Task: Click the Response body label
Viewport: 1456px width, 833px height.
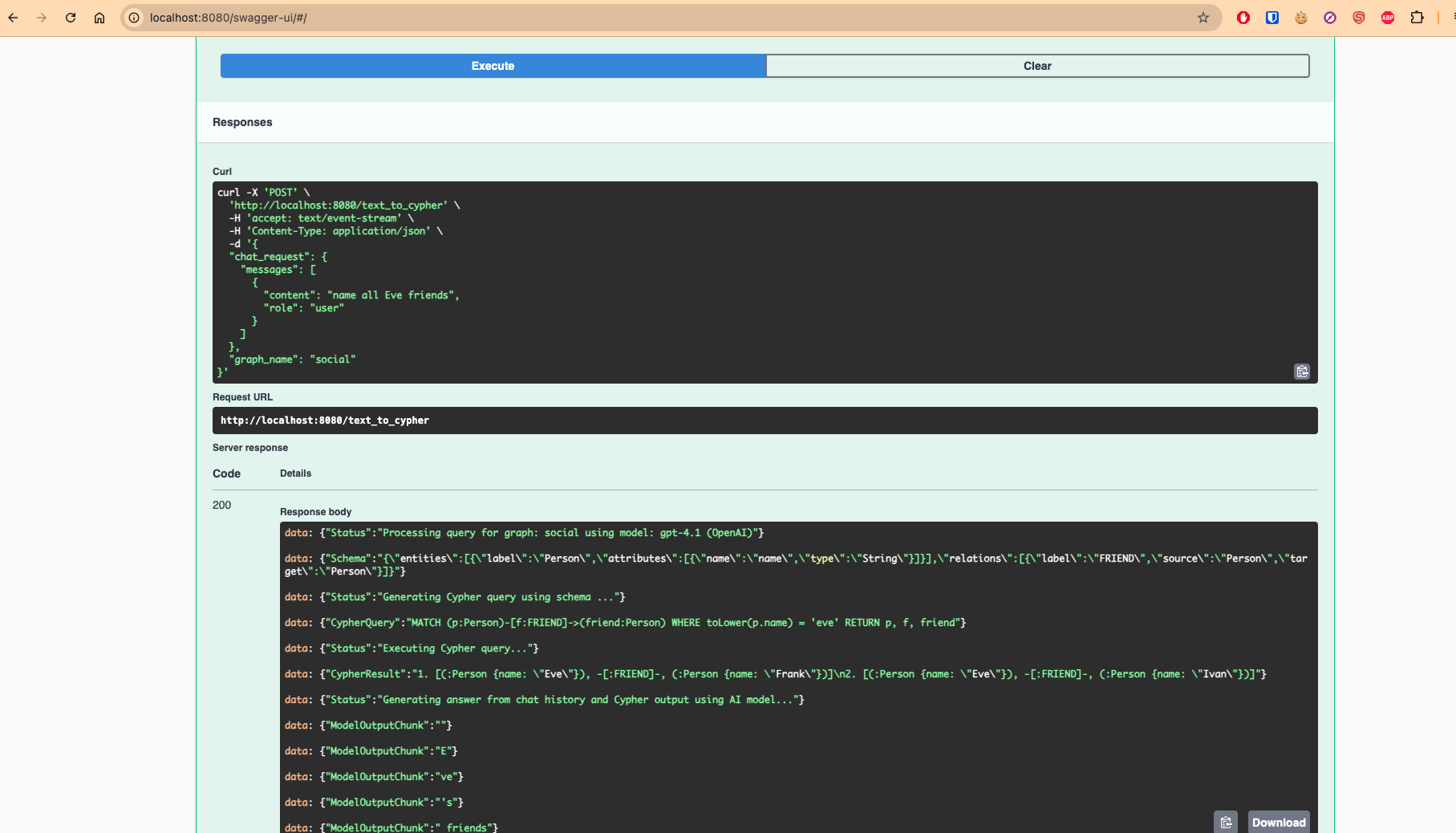Action: coord(315,512)
